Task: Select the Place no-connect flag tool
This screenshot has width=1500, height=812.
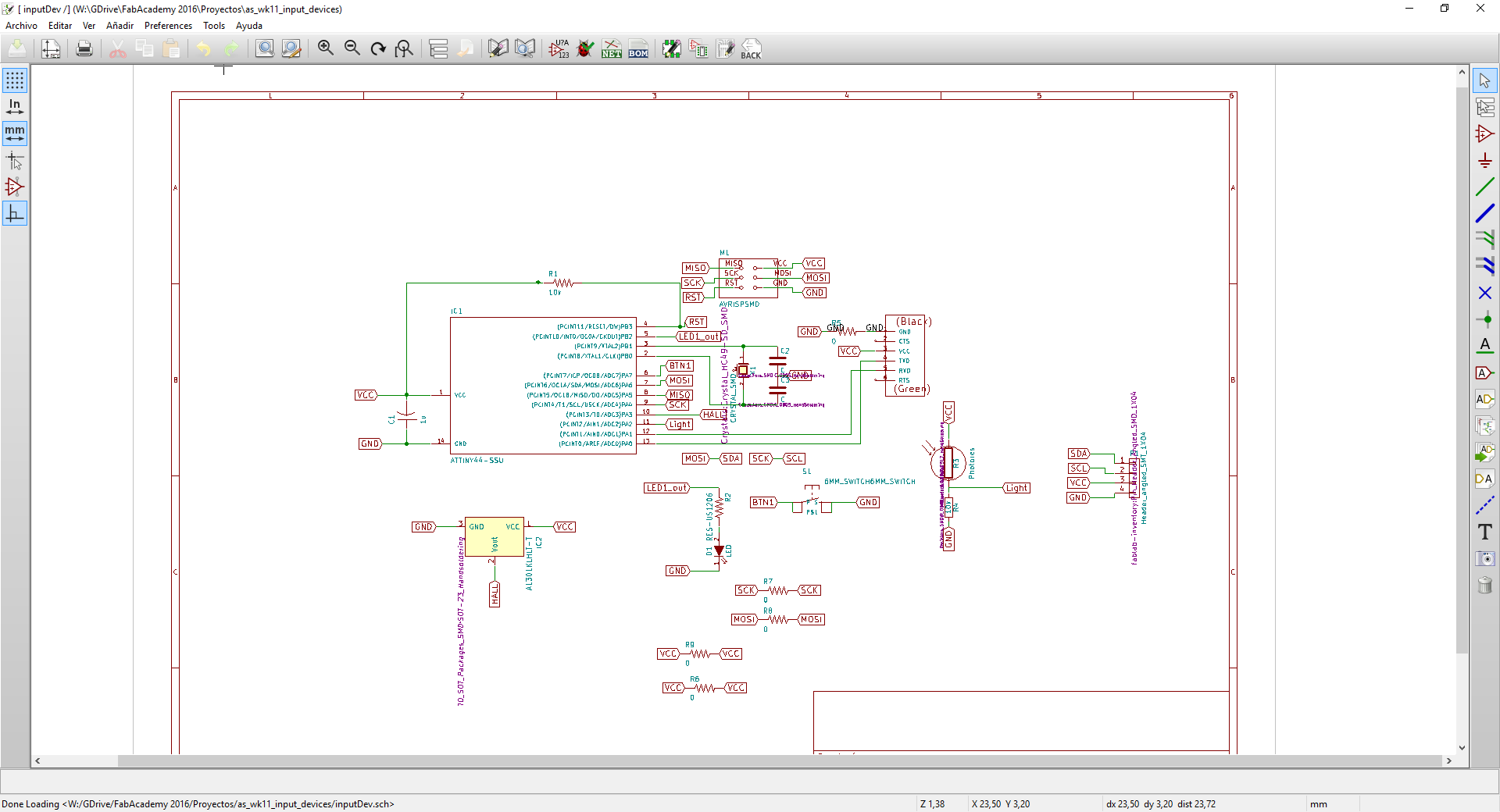Action: [1484, 293]
